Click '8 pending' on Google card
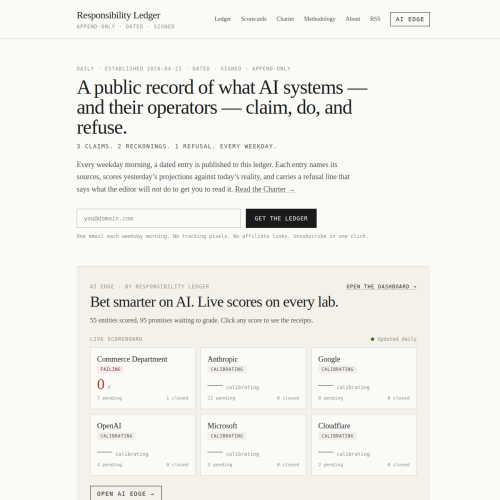The width and height of the screenshot is (500, 500). (331, 398)
